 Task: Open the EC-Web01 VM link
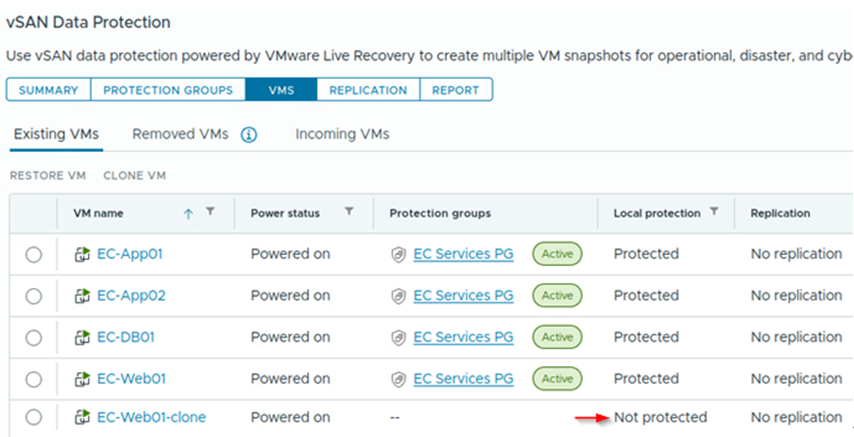pyautogui.click(x=130, y=379)
